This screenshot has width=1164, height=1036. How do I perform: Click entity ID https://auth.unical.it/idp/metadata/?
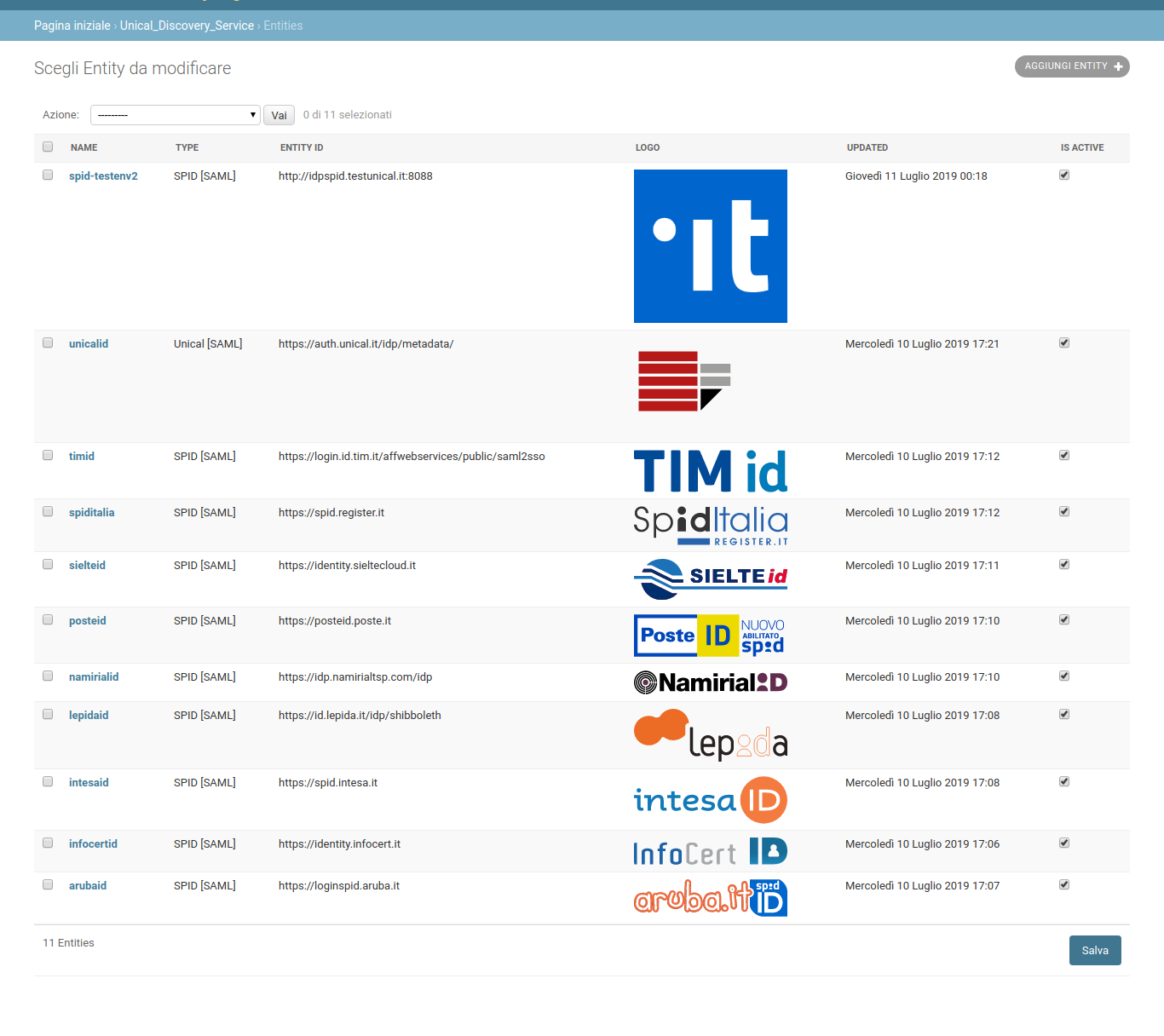pos(366,344)
